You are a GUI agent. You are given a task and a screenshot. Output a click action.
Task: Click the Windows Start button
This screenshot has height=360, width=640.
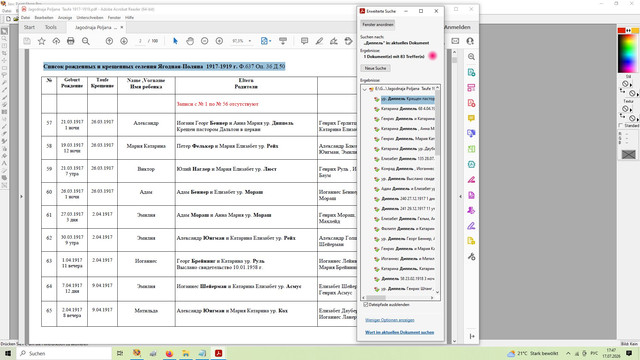(x=8, y=353)
